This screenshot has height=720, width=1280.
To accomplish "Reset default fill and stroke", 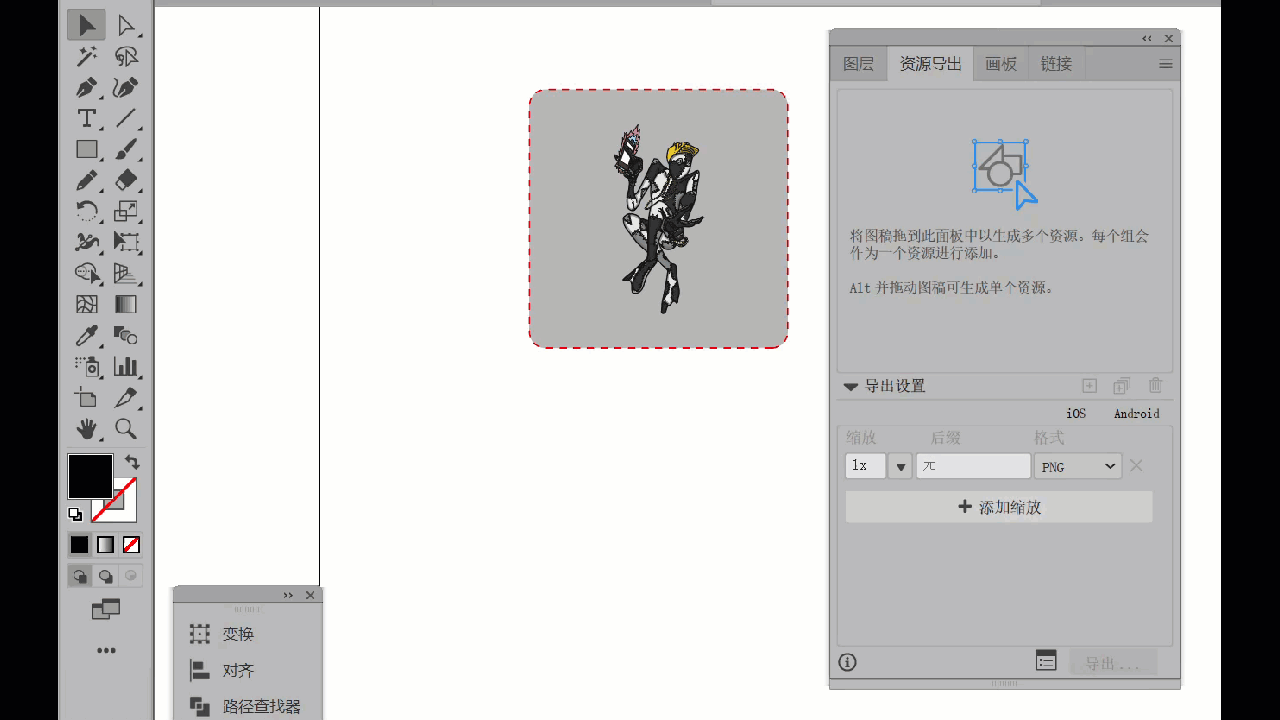I will point(75,514).
